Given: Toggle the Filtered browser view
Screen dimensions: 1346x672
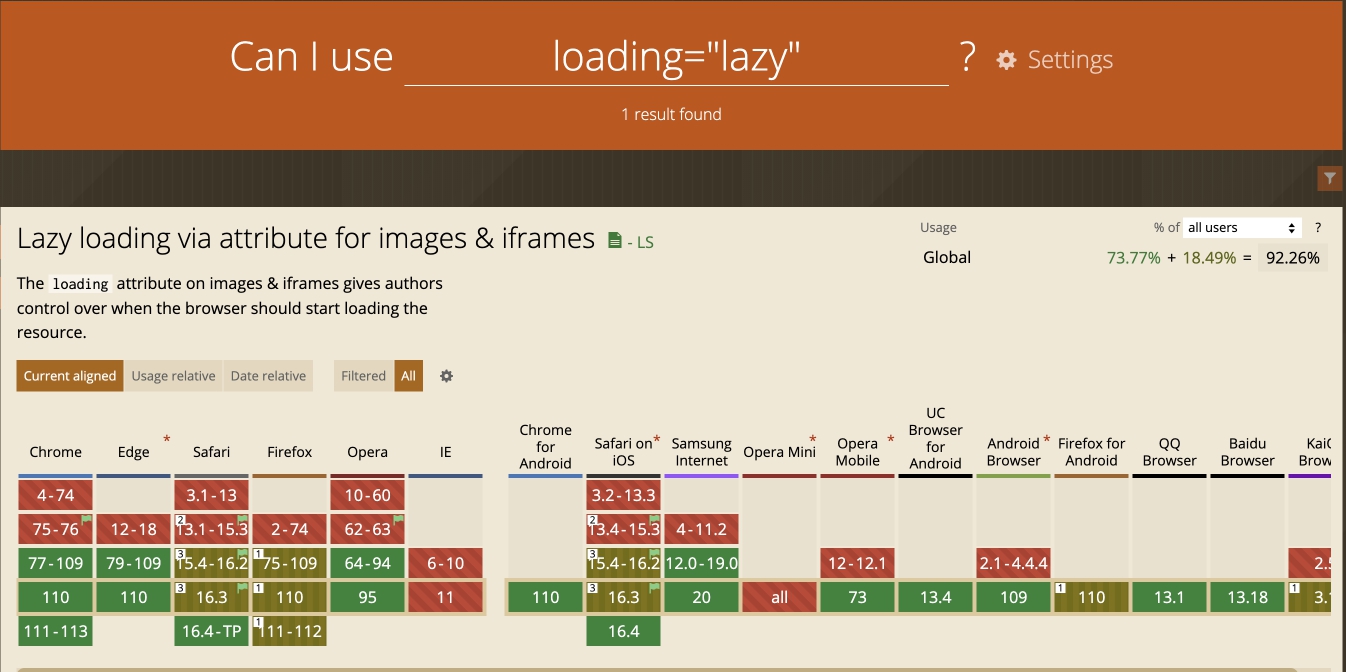Looking at the screenshot, I should 363,376.
